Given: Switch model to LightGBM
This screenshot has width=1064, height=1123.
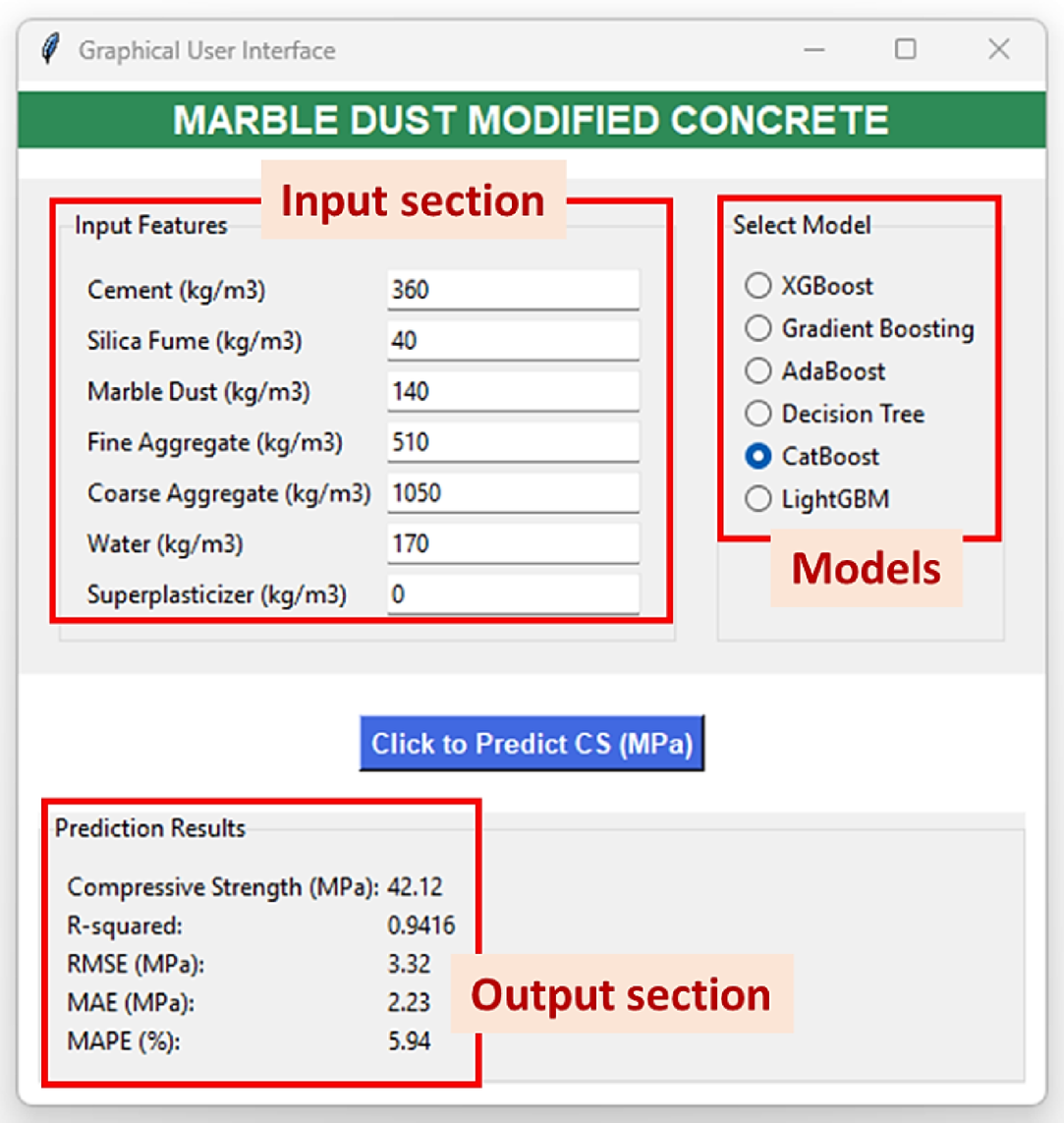Looking at the screenshot, I should point(757,499).
